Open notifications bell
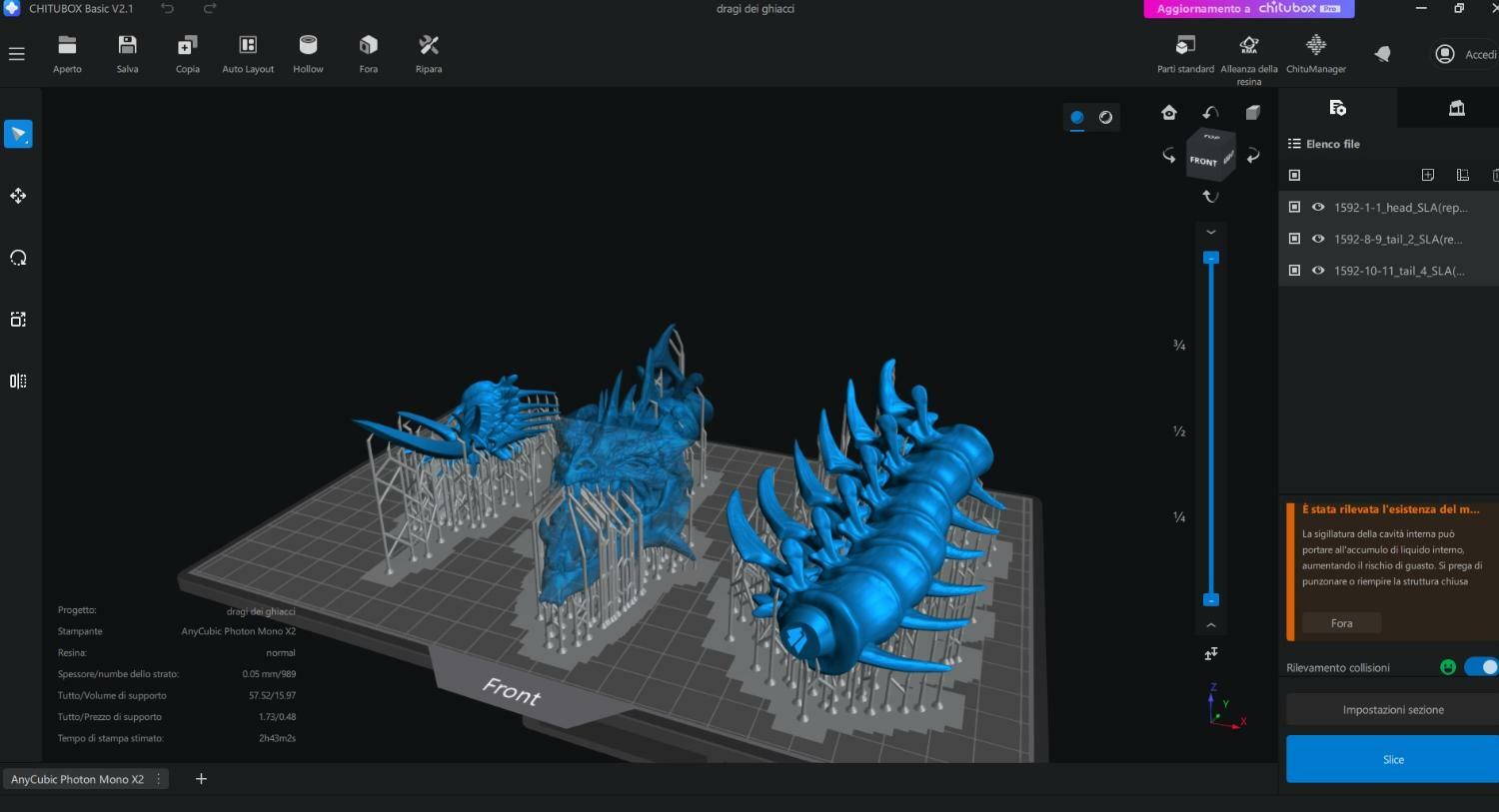 tap(1383, 54)
